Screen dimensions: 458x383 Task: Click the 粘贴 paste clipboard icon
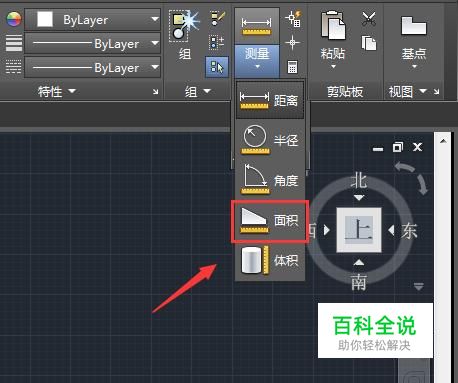(333, 25)
